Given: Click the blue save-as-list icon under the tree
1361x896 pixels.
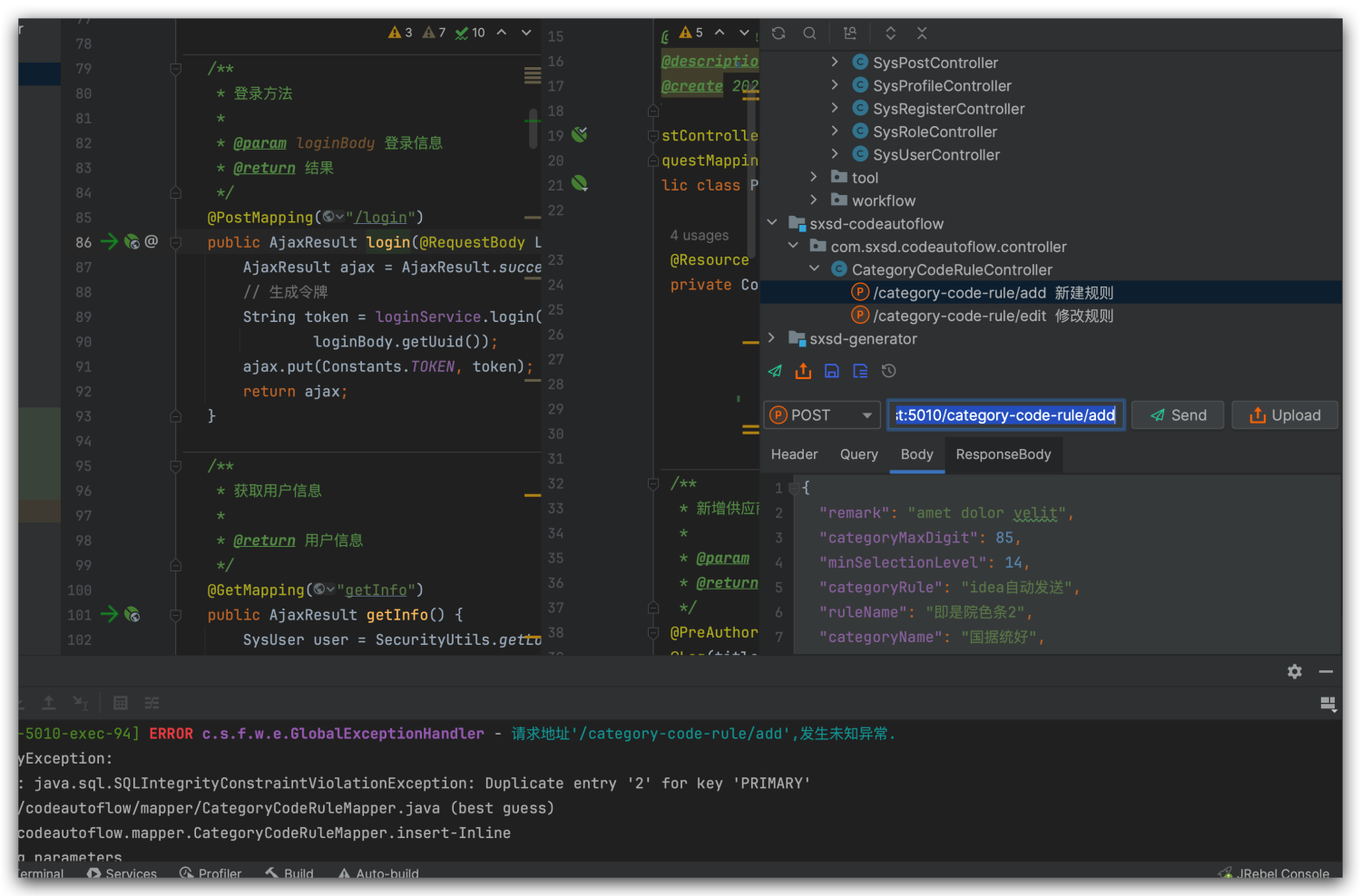Looking at the screenshot, I should (860, 371).
